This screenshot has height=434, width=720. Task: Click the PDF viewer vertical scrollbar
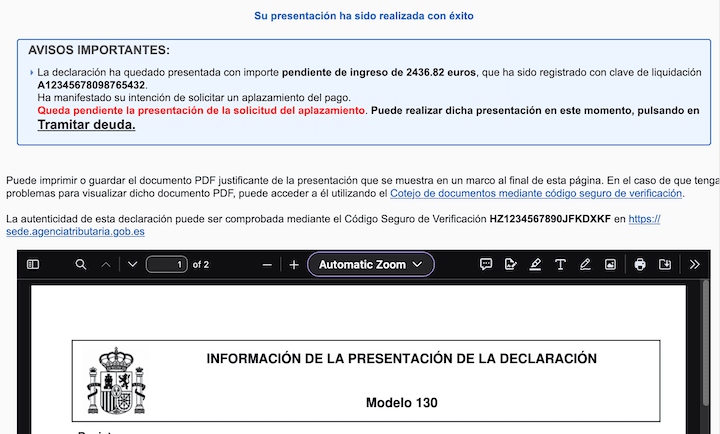[x=706, y=342]
